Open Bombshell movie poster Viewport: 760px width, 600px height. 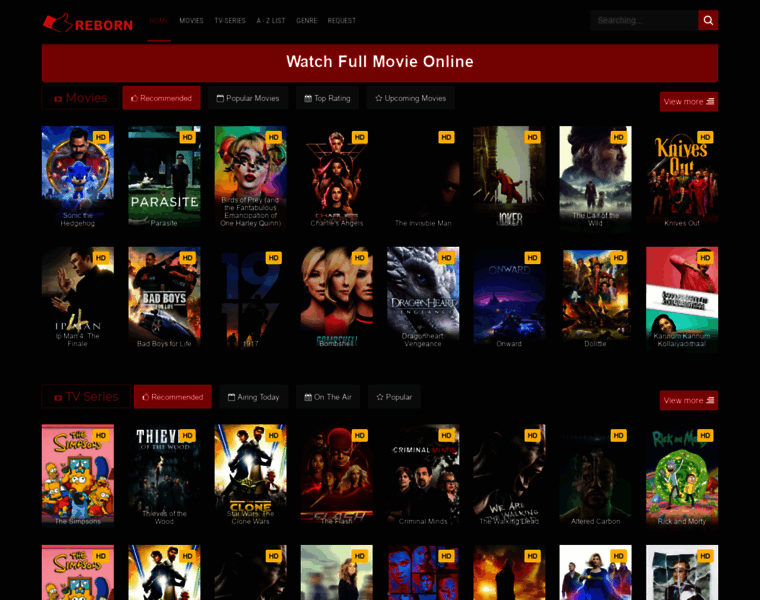click(337, 298)
